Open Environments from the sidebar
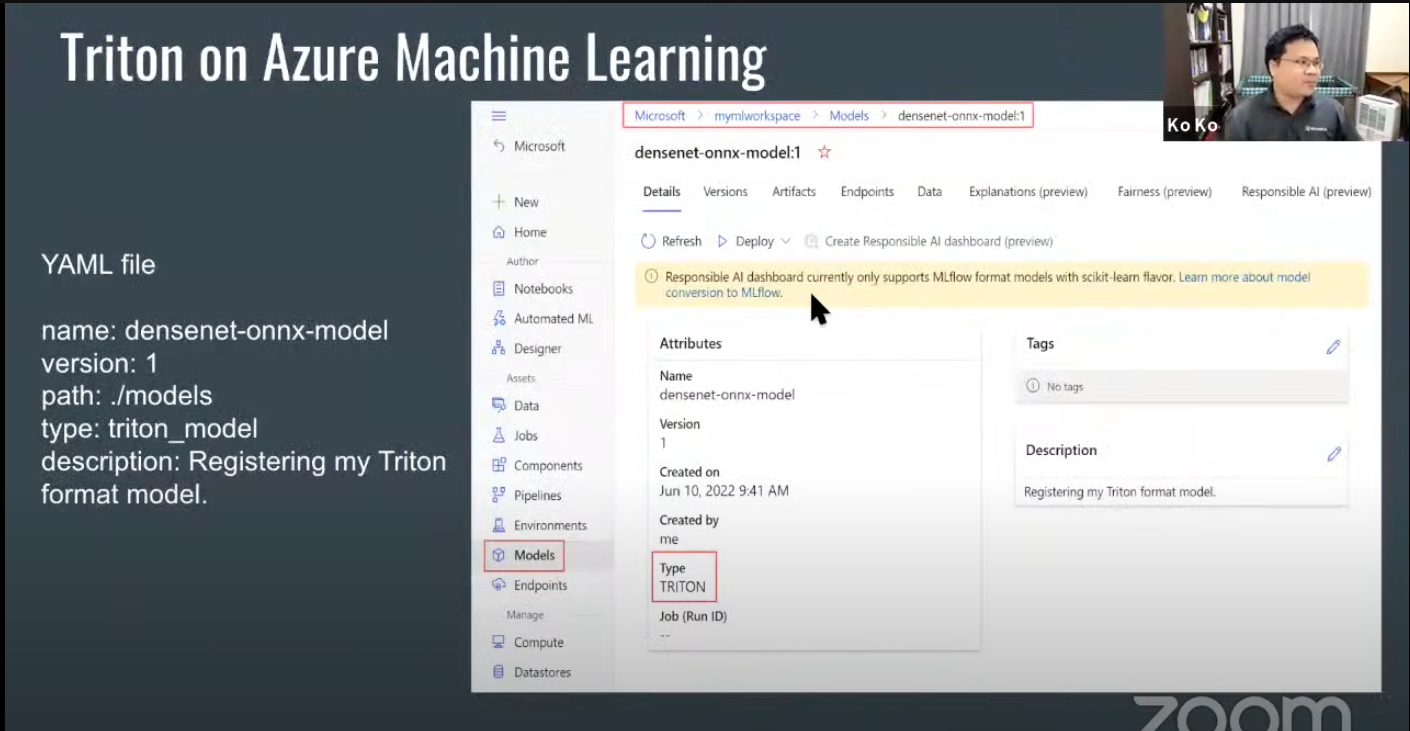Viewport: 1410px width, 731px height. tap(550, 526)
